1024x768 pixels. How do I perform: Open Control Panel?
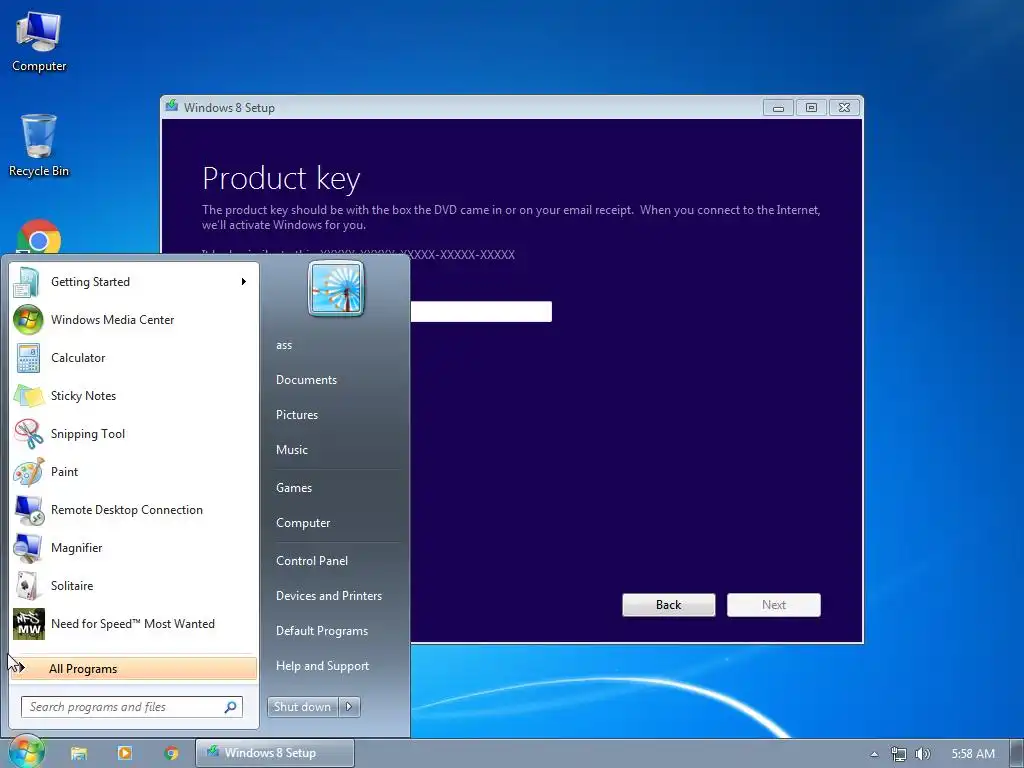click(312, 561)
